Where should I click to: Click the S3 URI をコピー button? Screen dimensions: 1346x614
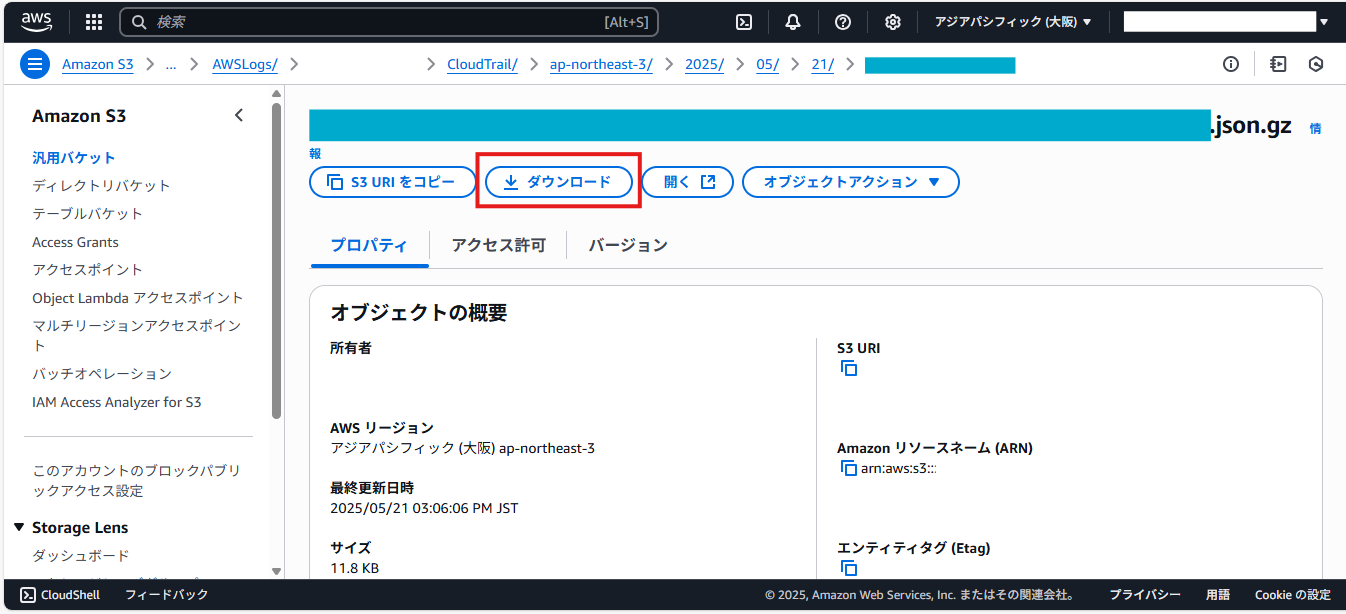click(393, 182)
